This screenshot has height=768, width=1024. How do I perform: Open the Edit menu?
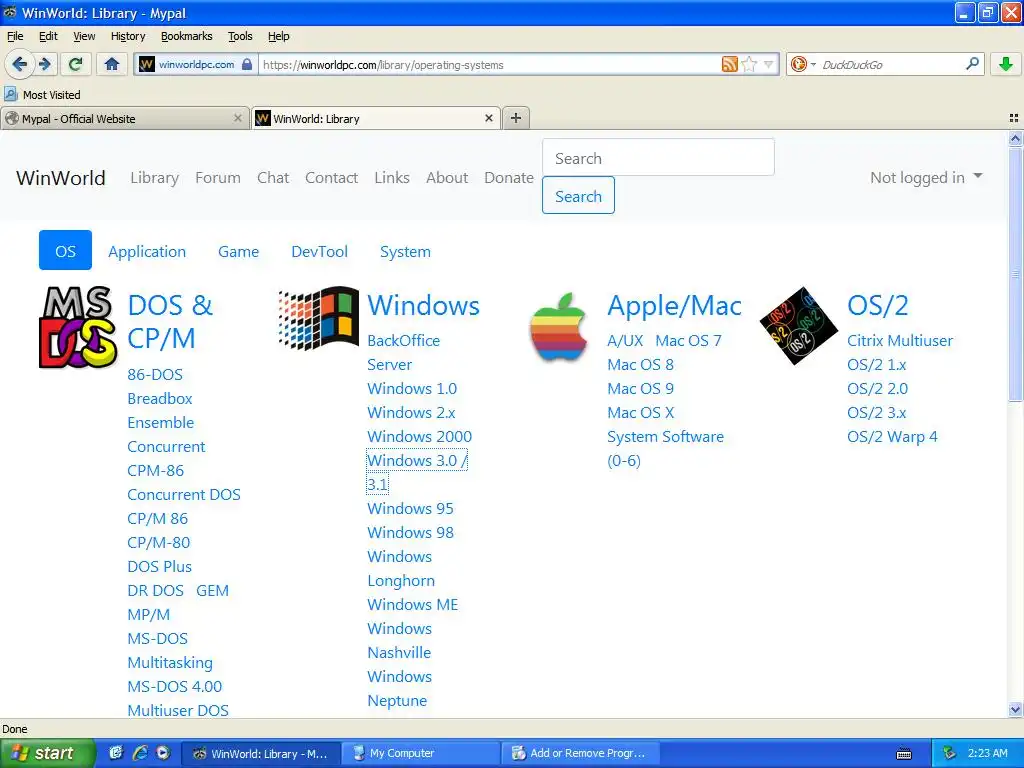click(x=48, y=36)
